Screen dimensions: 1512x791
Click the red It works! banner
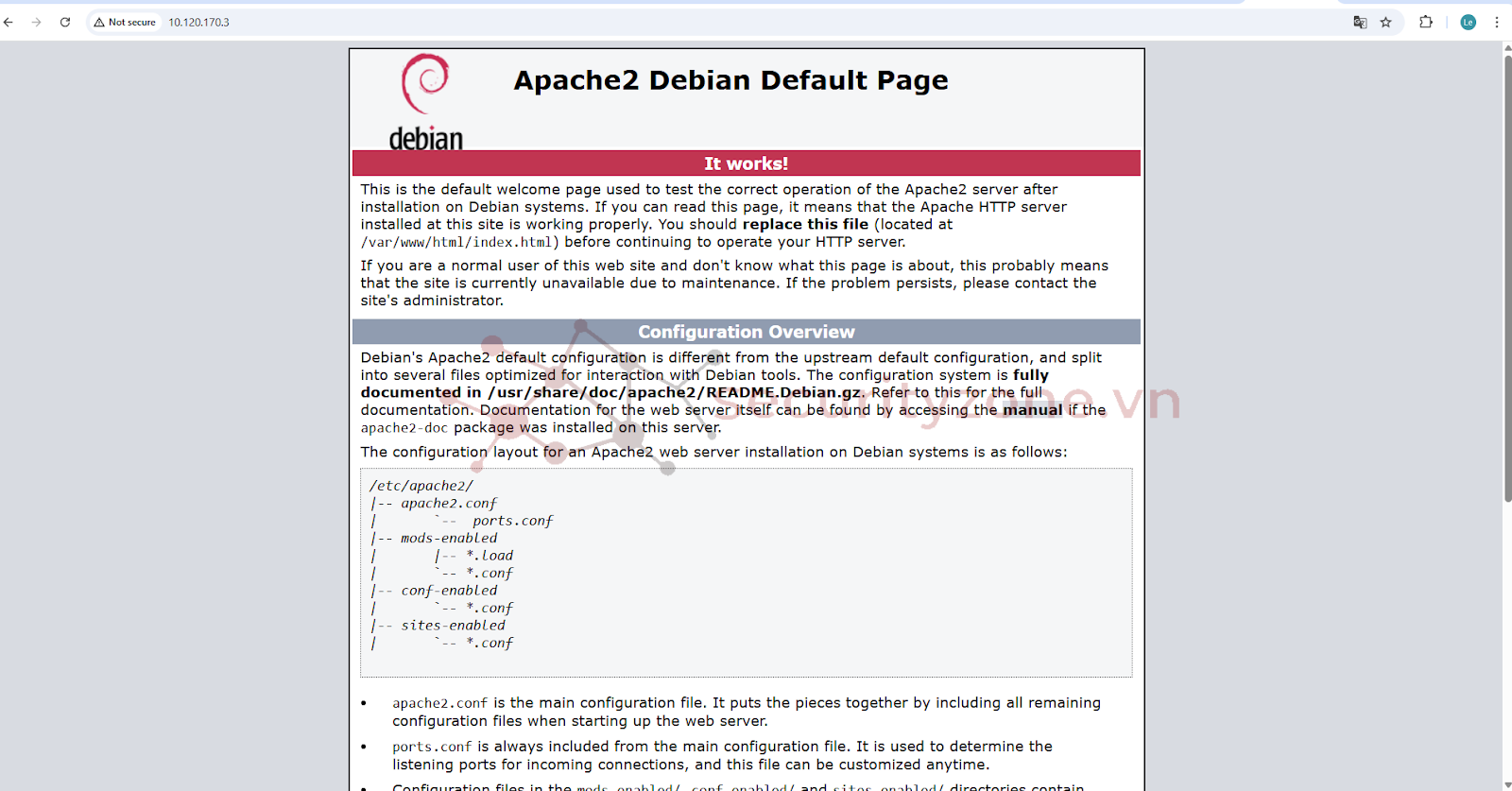tap(746, 163)
